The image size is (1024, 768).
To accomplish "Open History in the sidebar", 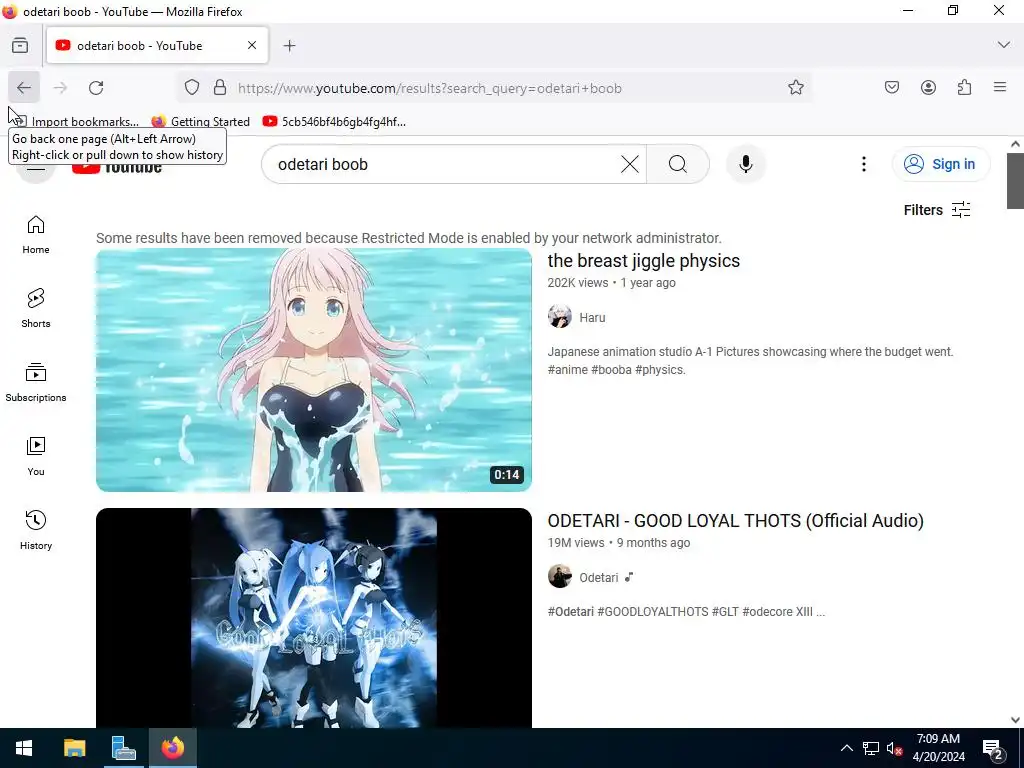I will 36,530.
